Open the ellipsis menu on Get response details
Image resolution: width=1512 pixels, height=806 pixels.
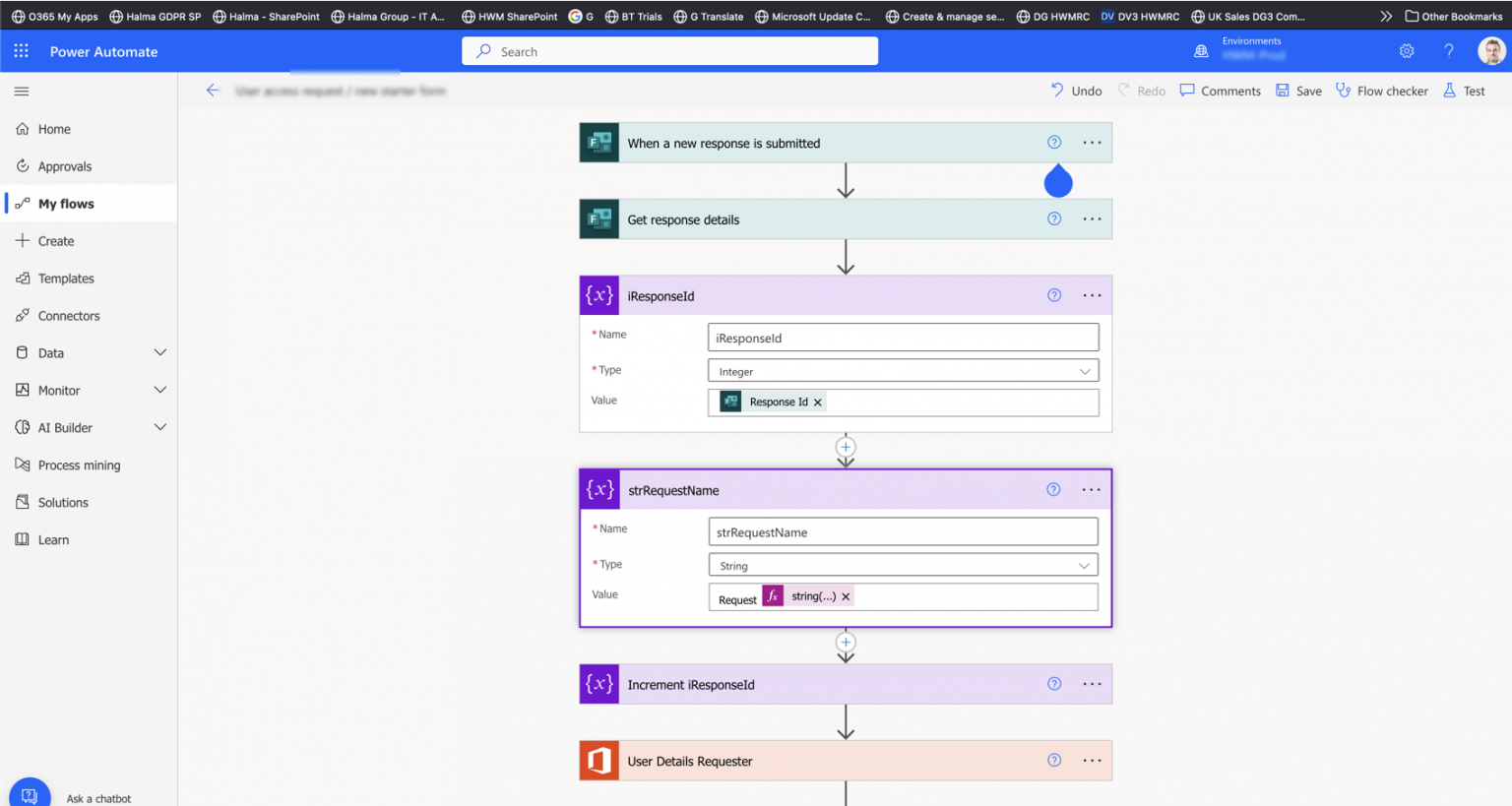[x=1091, y=218]
